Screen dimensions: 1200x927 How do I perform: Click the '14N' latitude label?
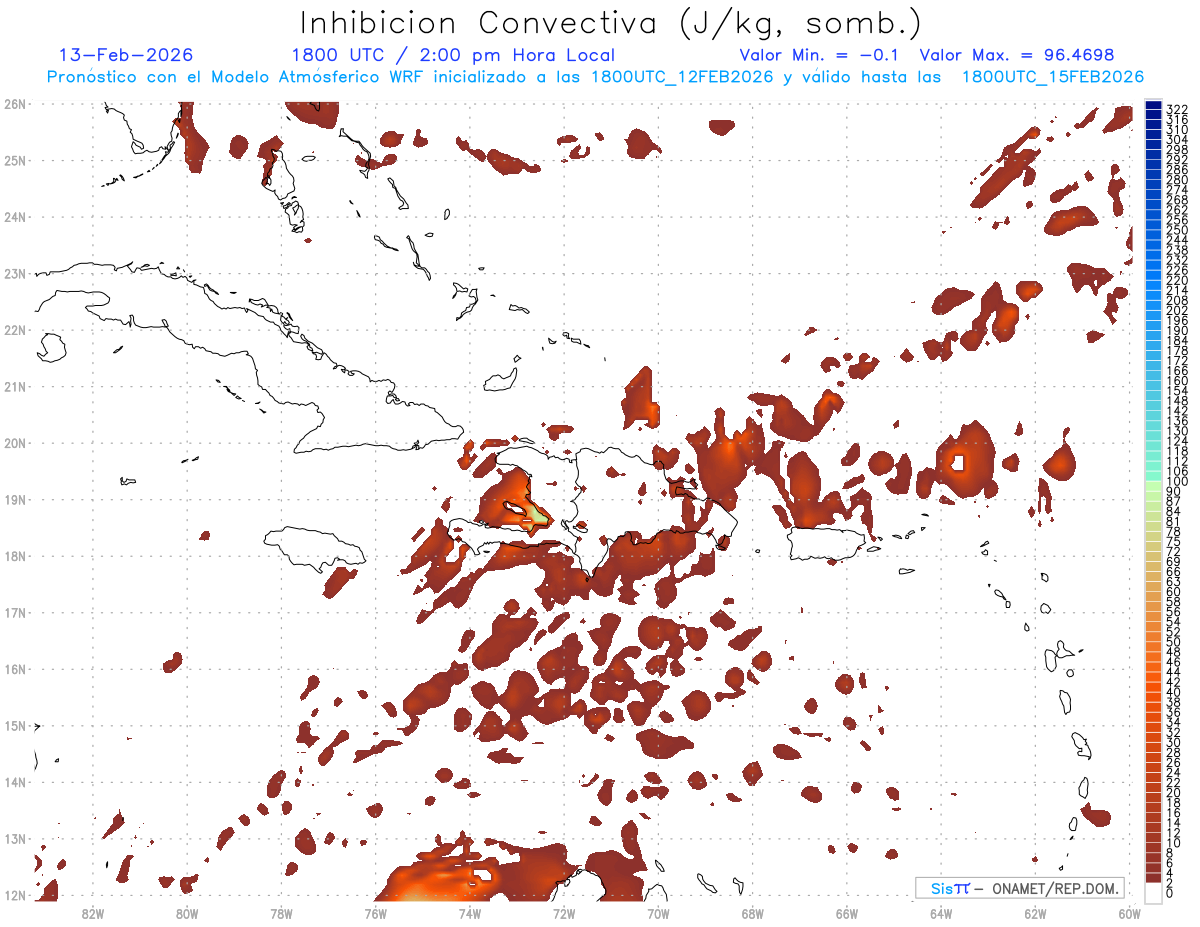tap(14, 782)
